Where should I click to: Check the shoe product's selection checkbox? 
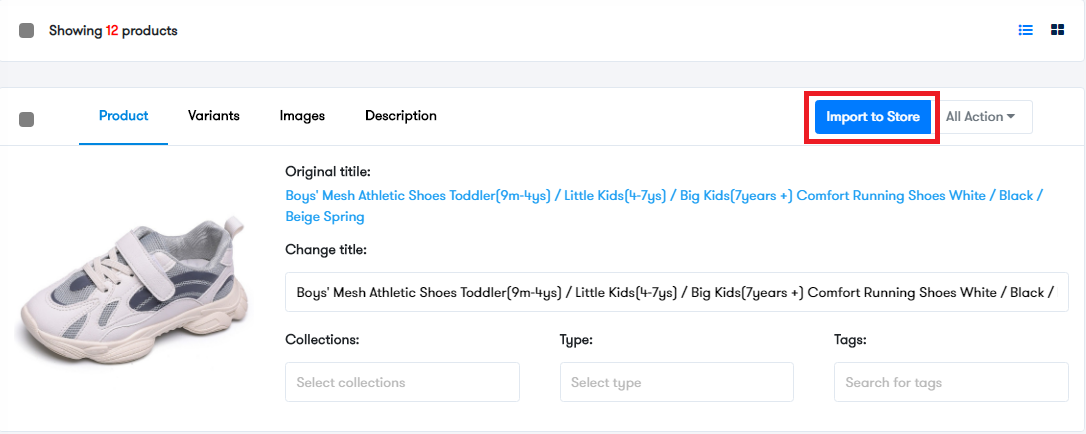26,119
